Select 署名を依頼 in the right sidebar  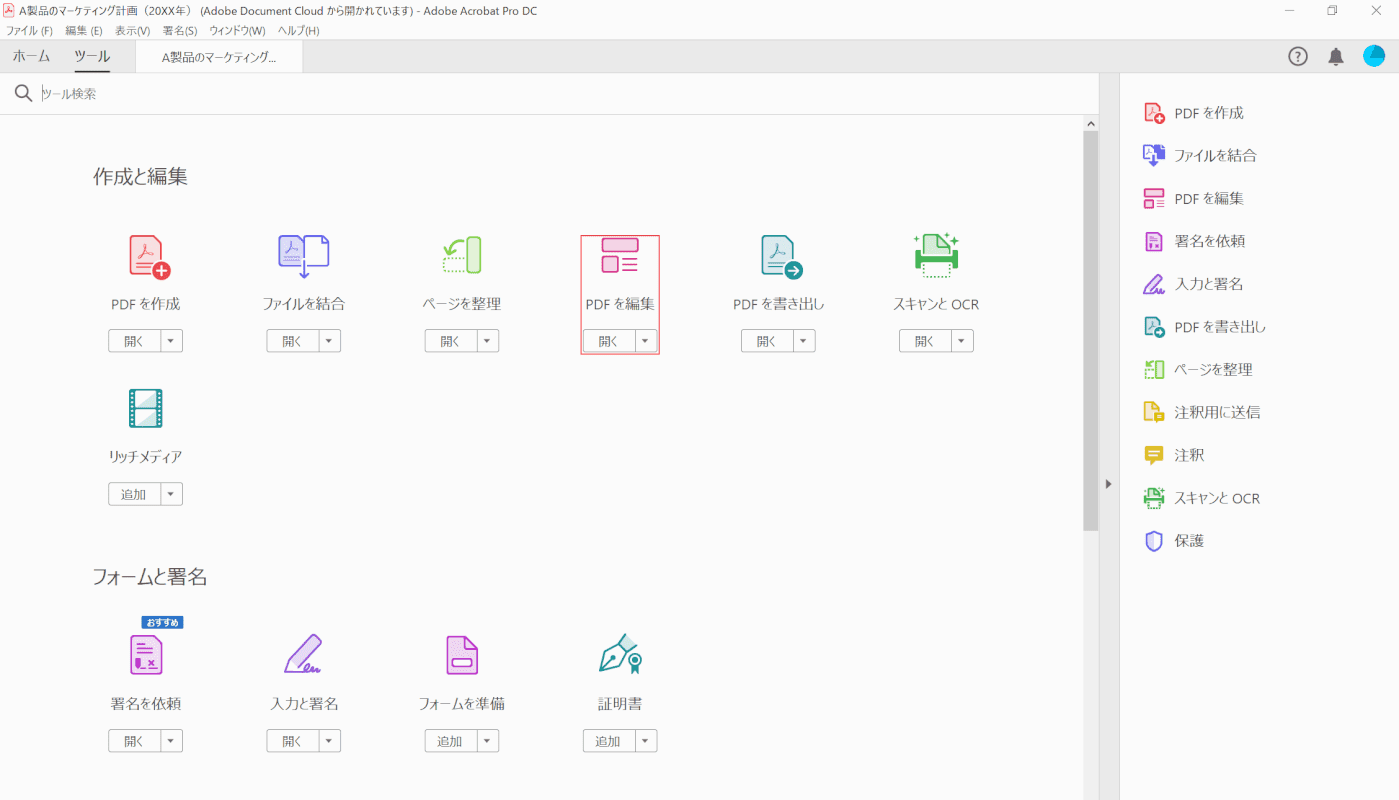tap(1194, 241)
